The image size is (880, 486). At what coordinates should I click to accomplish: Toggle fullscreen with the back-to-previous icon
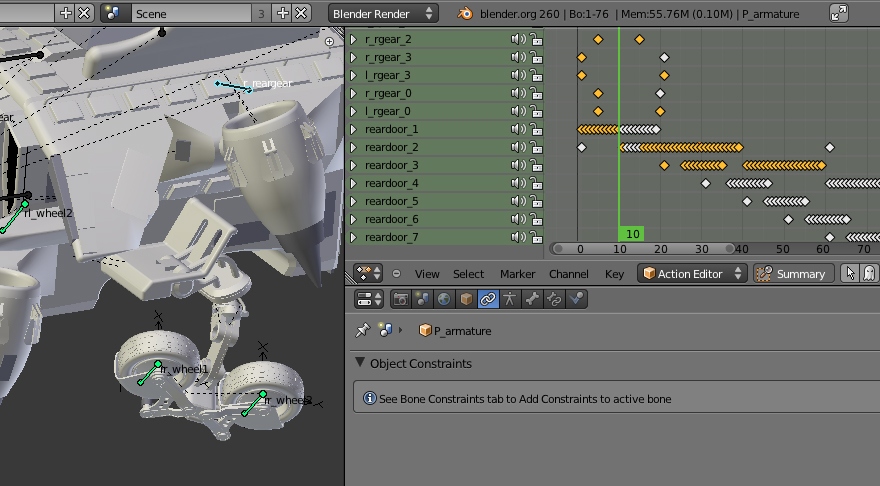(x=838, y=13)
